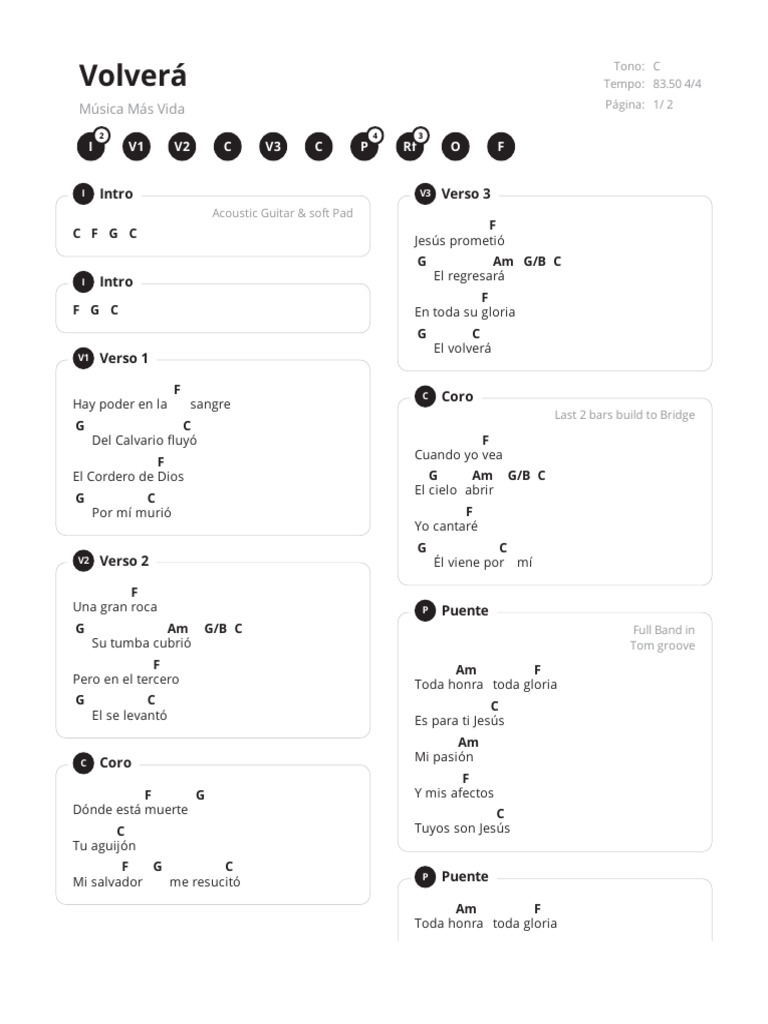Viewport: 768px width, 1024px height.
Task: Select the V1 circle in song roadmap
Action: tap(136, 146)
